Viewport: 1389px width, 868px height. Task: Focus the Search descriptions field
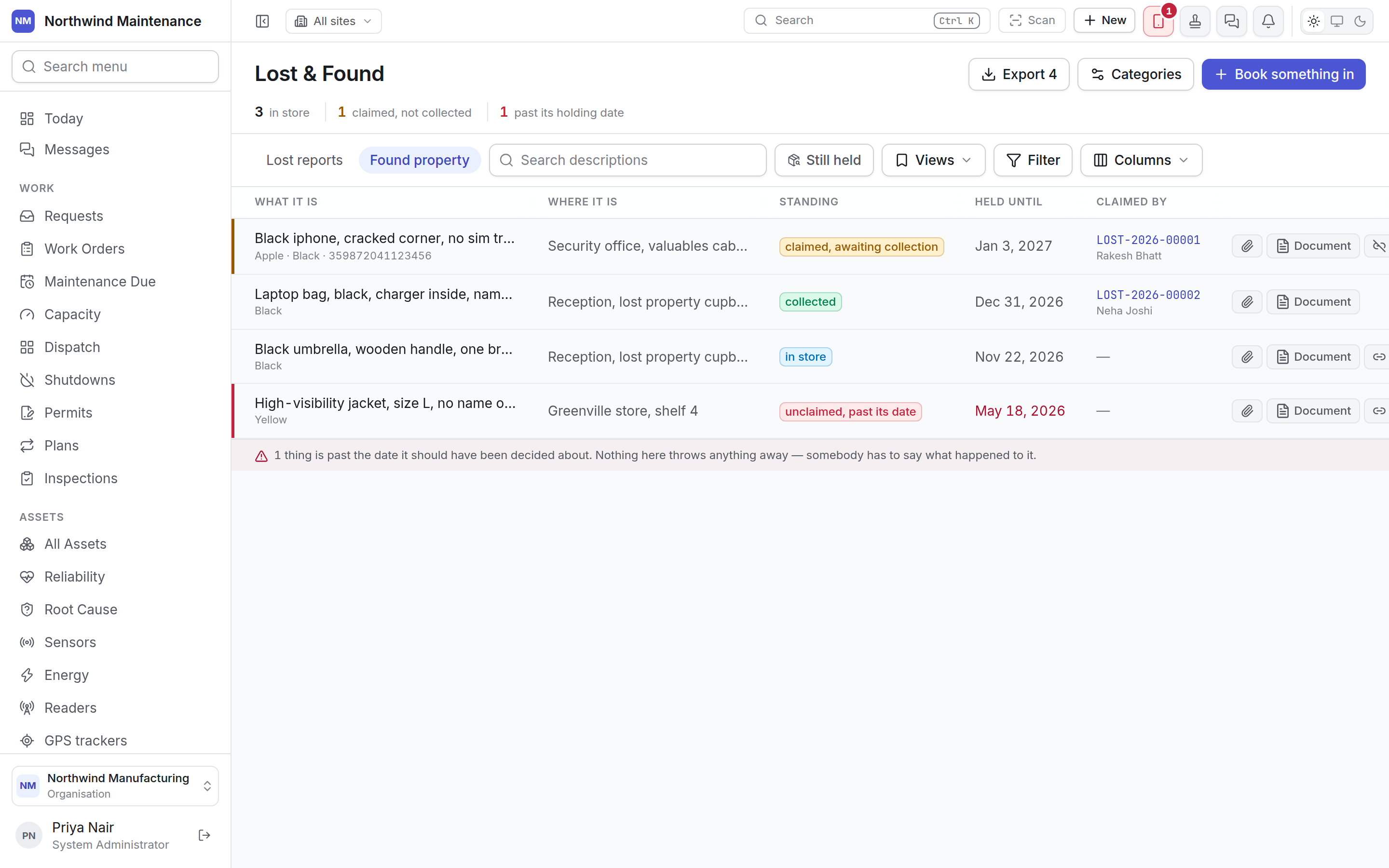pos(628,160)
